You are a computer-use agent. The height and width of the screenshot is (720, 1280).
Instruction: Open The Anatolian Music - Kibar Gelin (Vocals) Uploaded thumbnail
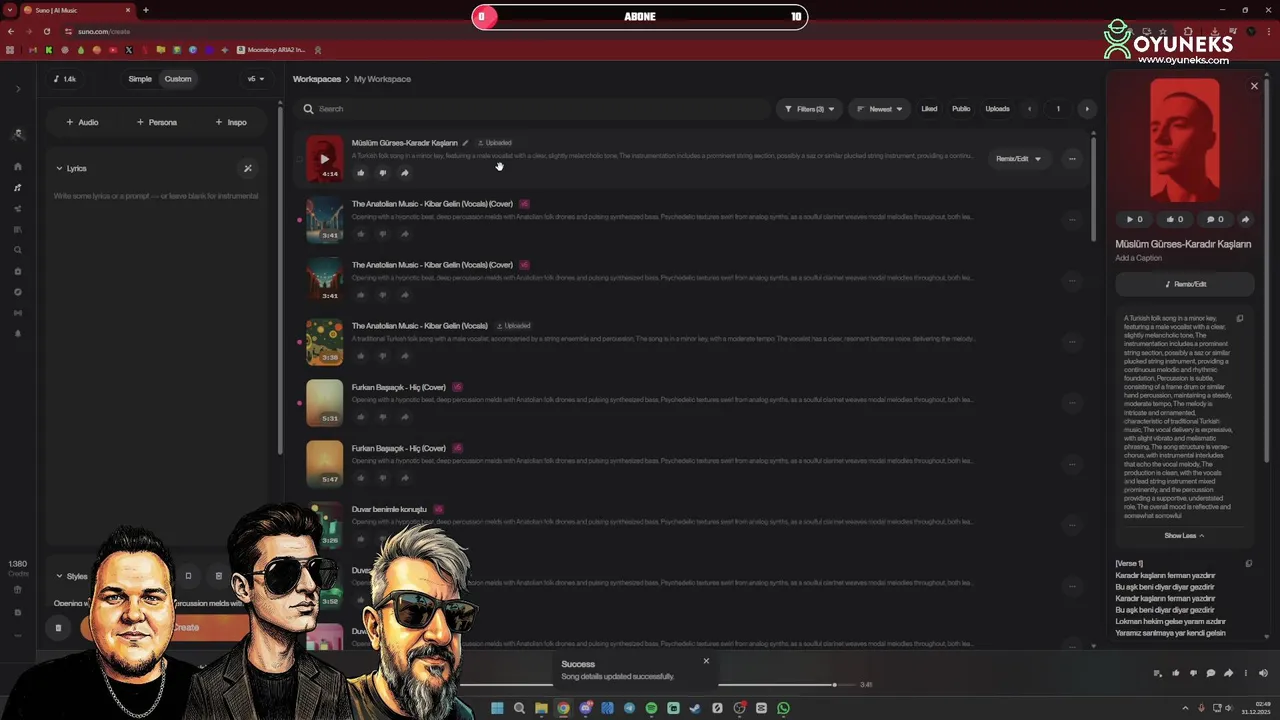pos(324,341)
